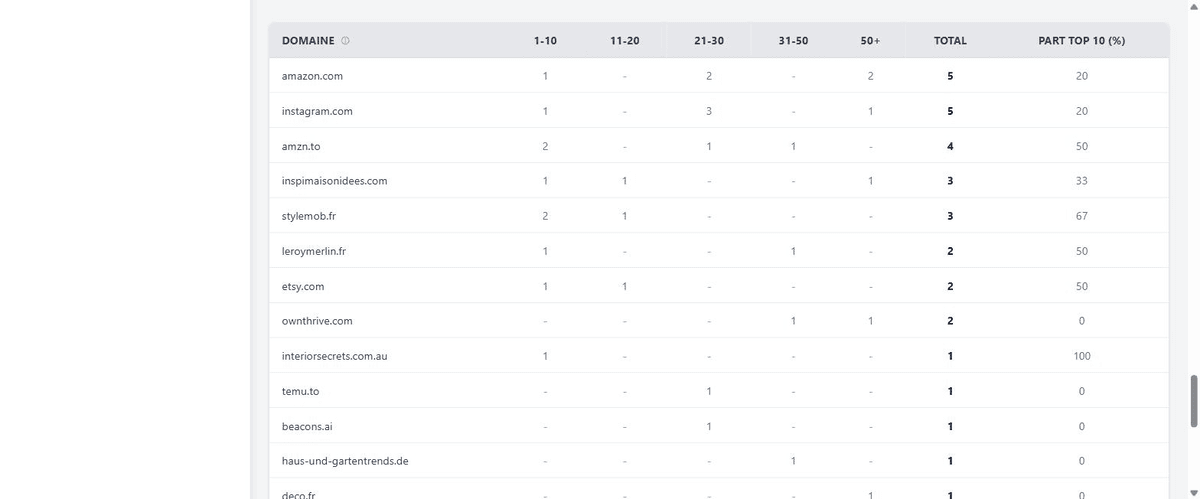Viewport: 1200px width, 499px height.
Task: Click instagram.com total value 5
Action: click(950, 111)
